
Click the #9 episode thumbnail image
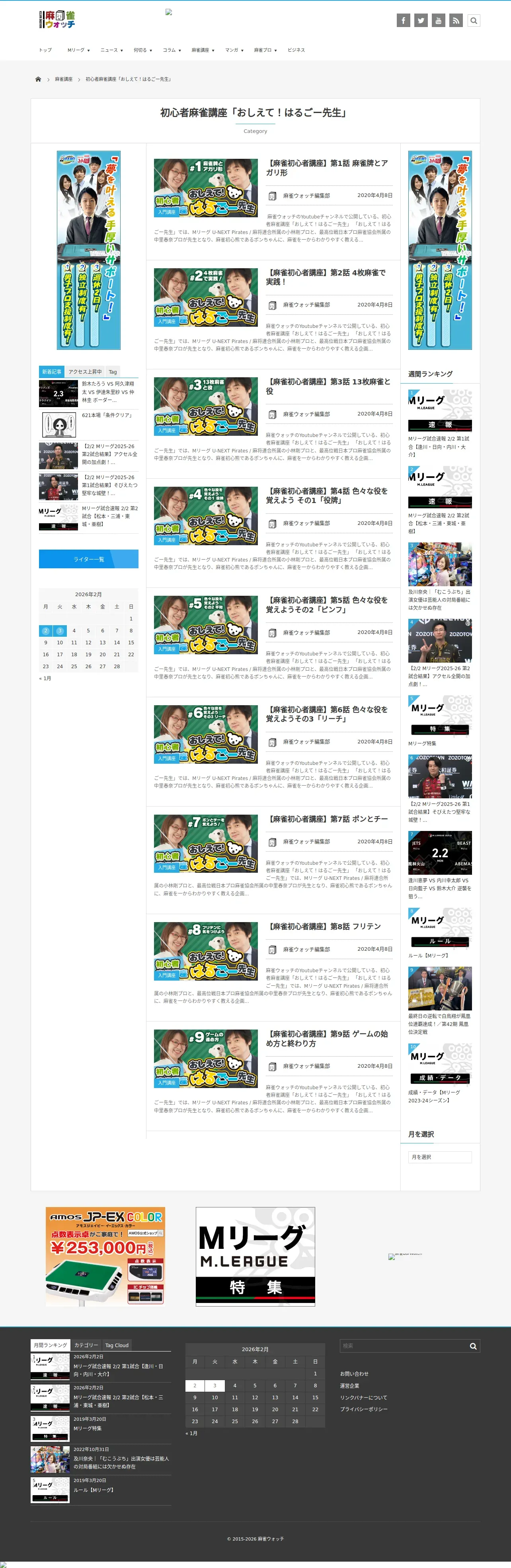click(206, 1059)
